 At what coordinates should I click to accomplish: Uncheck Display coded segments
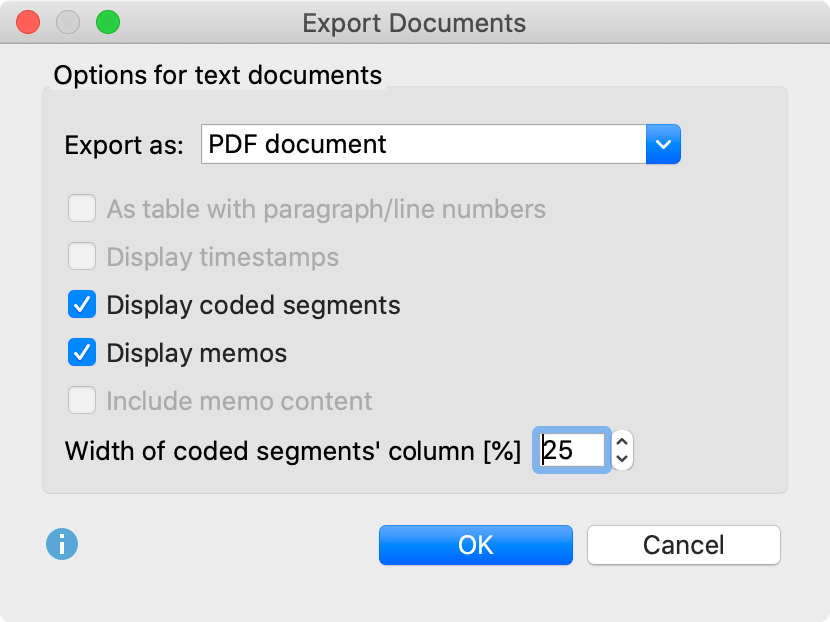click(x=82, y=305)
